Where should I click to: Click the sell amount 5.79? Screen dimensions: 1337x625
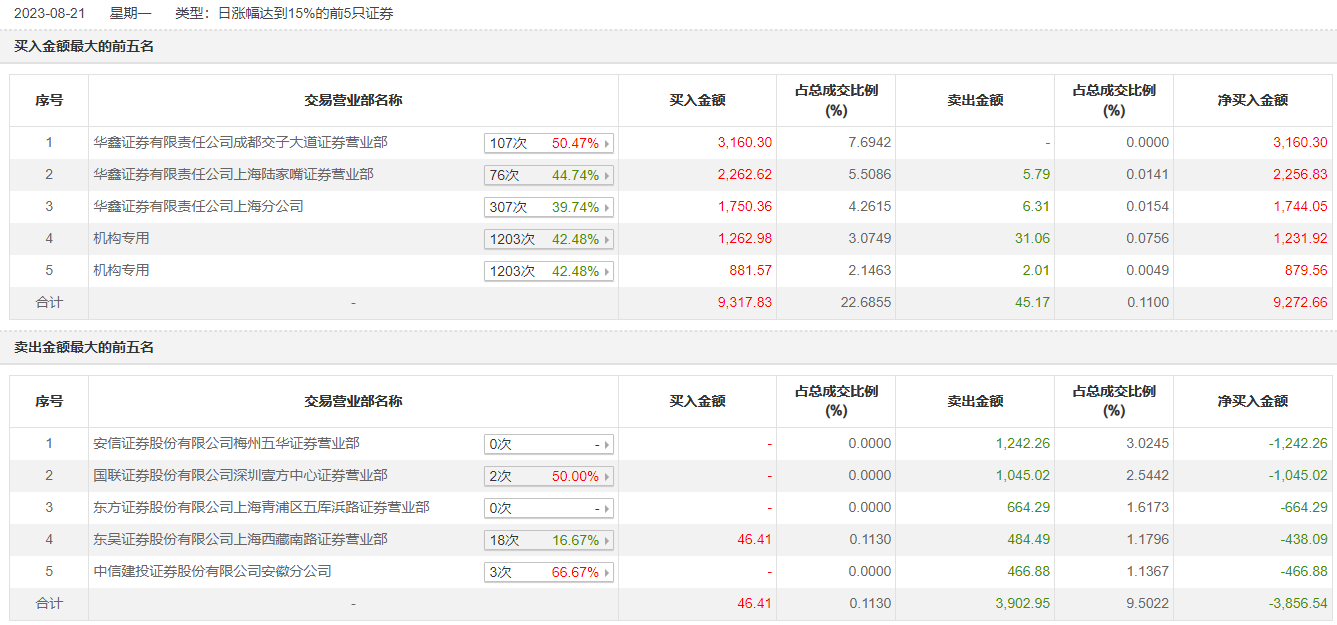(x=1037, y=175)
